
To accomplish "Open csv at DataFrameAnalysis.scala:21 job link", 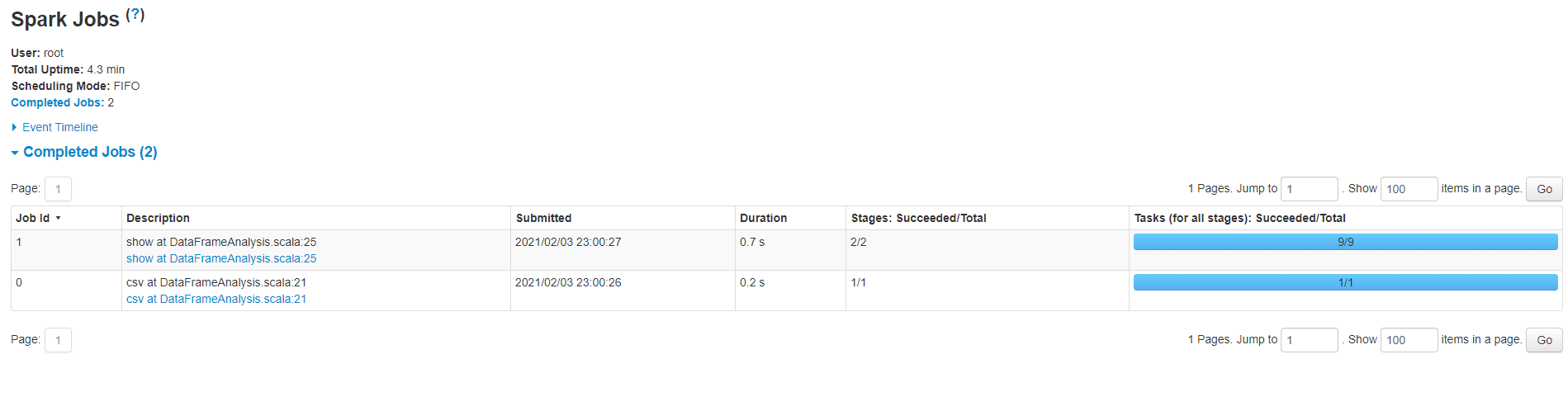I will tap(216, 299).
